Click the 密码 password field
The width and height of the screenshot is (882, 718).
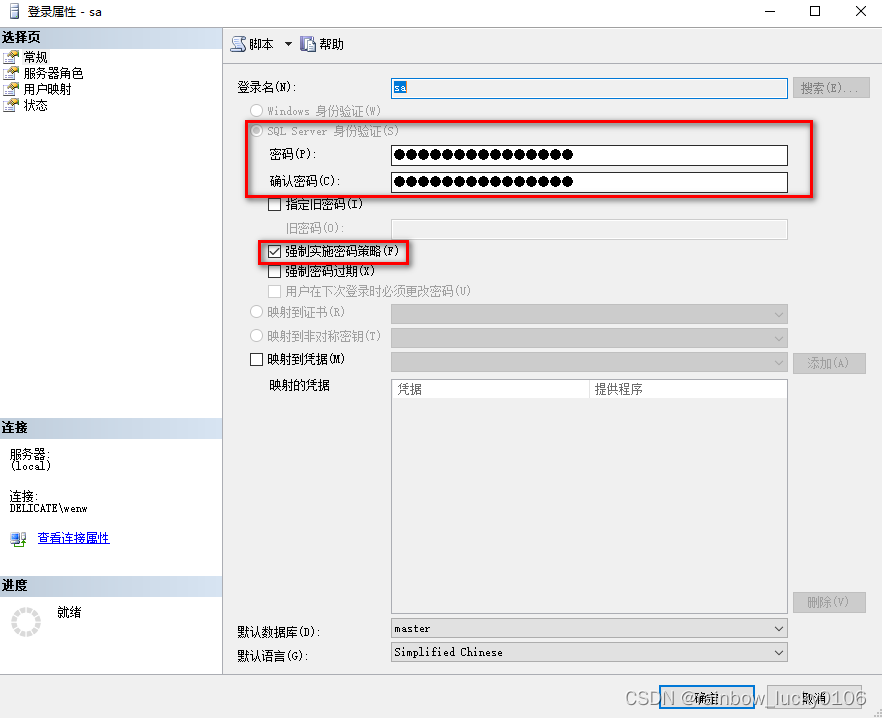click(x=589, y=155)
